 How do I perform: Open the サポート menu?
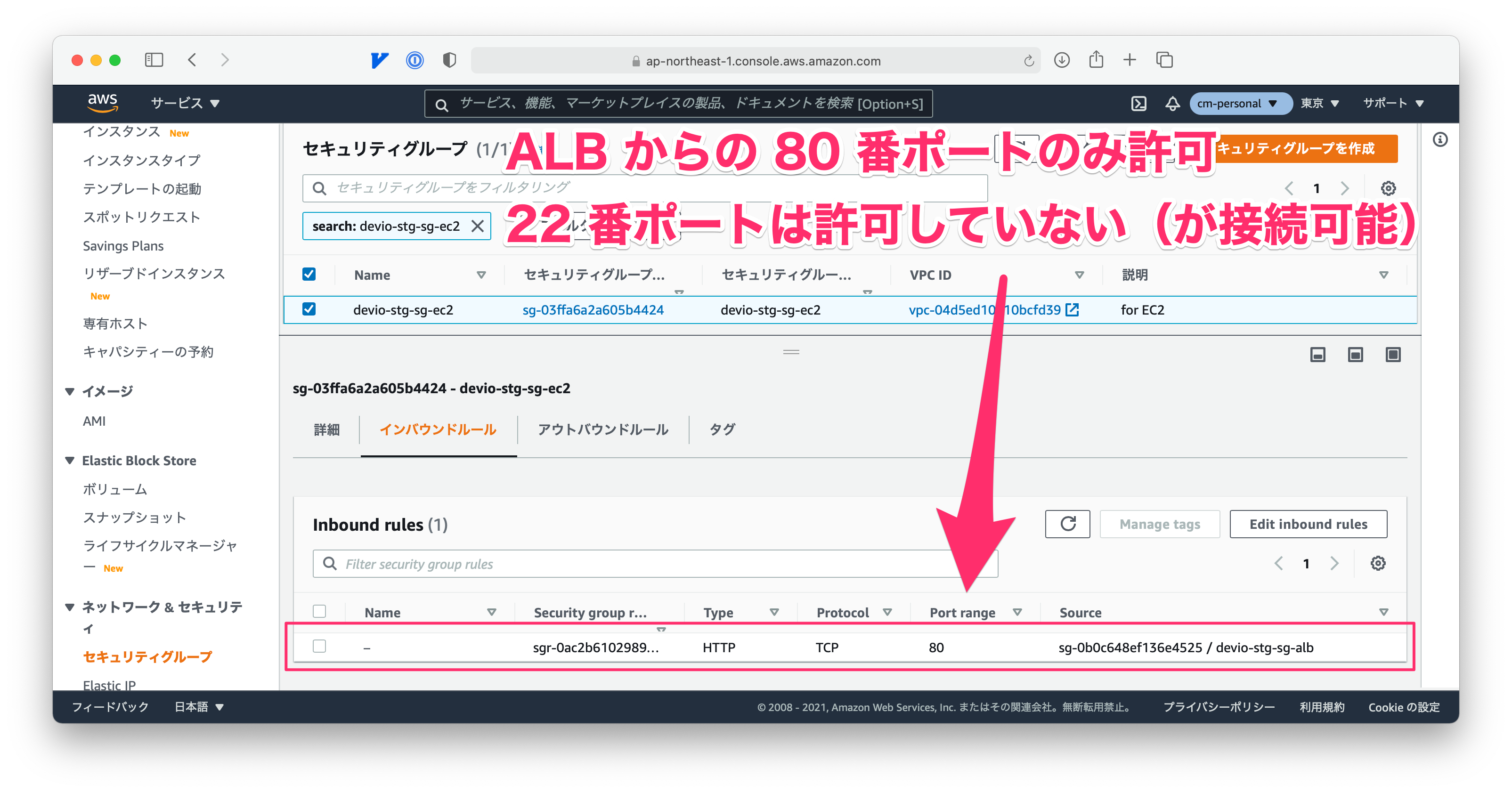click(x=1393, y=103)
